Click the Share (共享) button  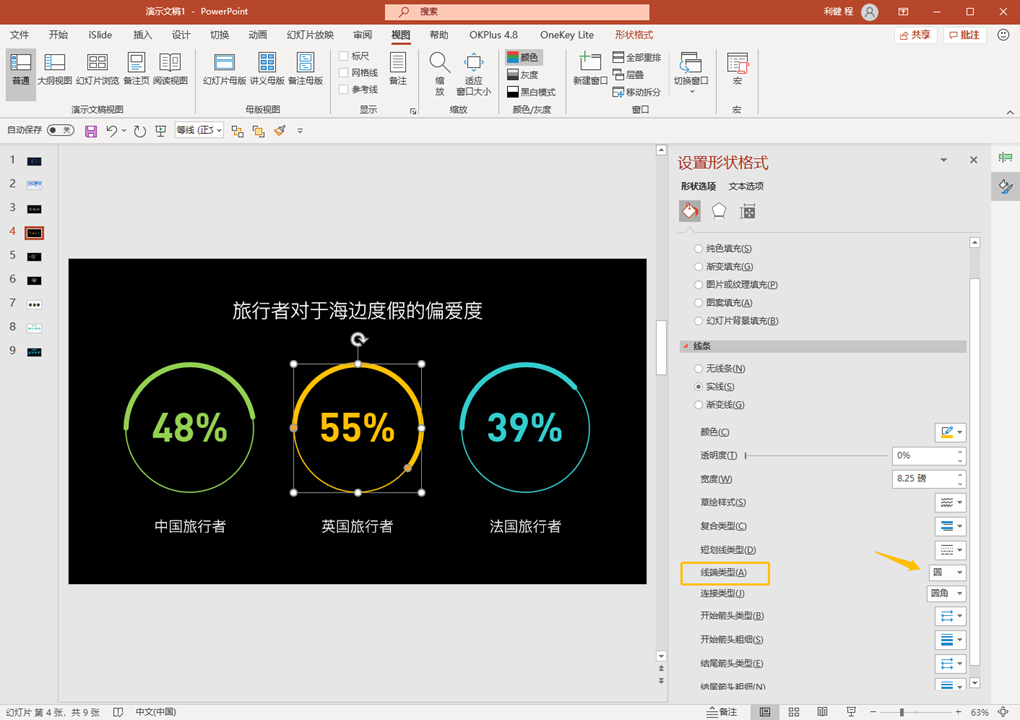point(915,35)
